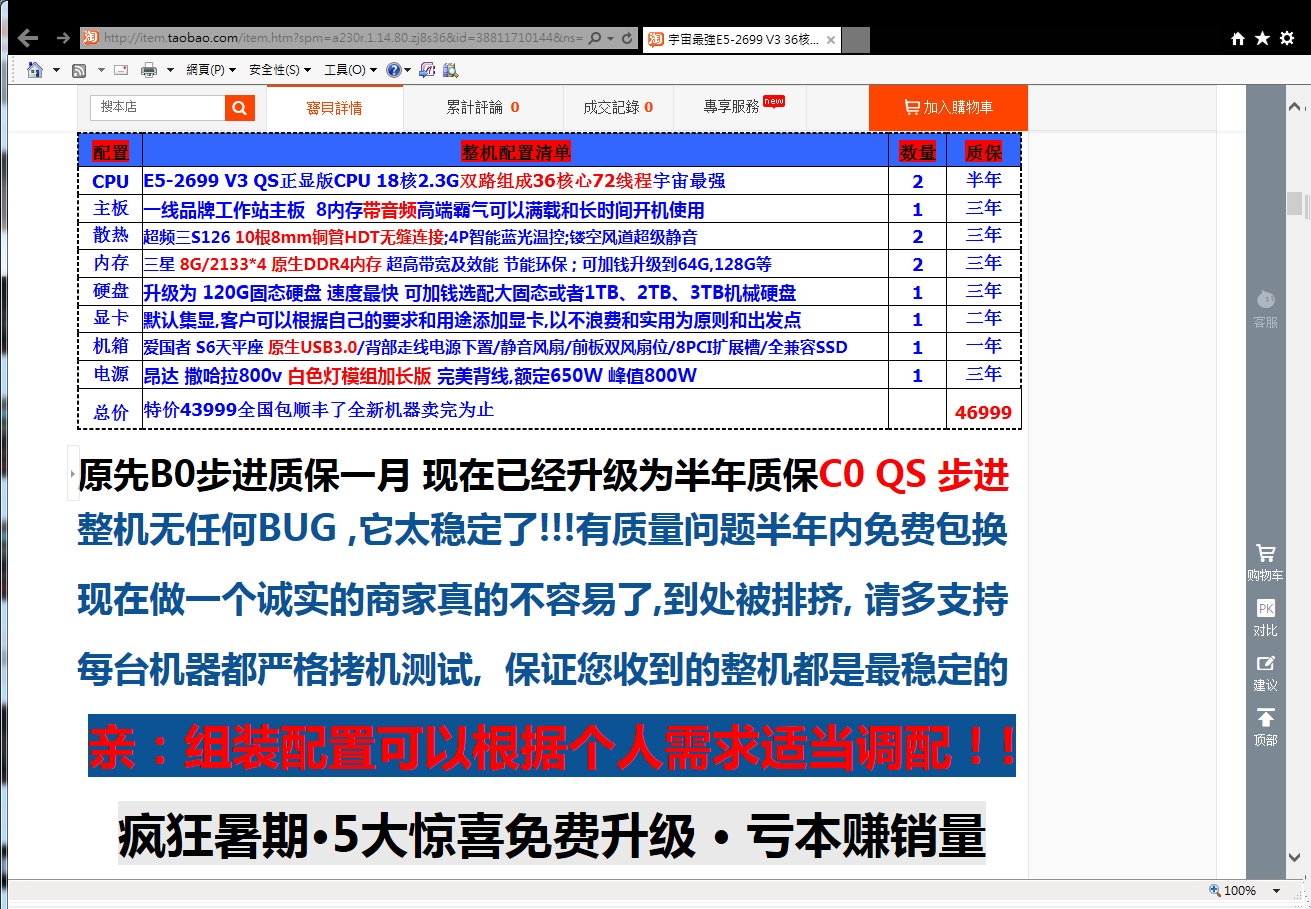Open the 工具(O) menu
This screenshot has width=1311, height=909.
pyautogui.click(x=350, y=70)
